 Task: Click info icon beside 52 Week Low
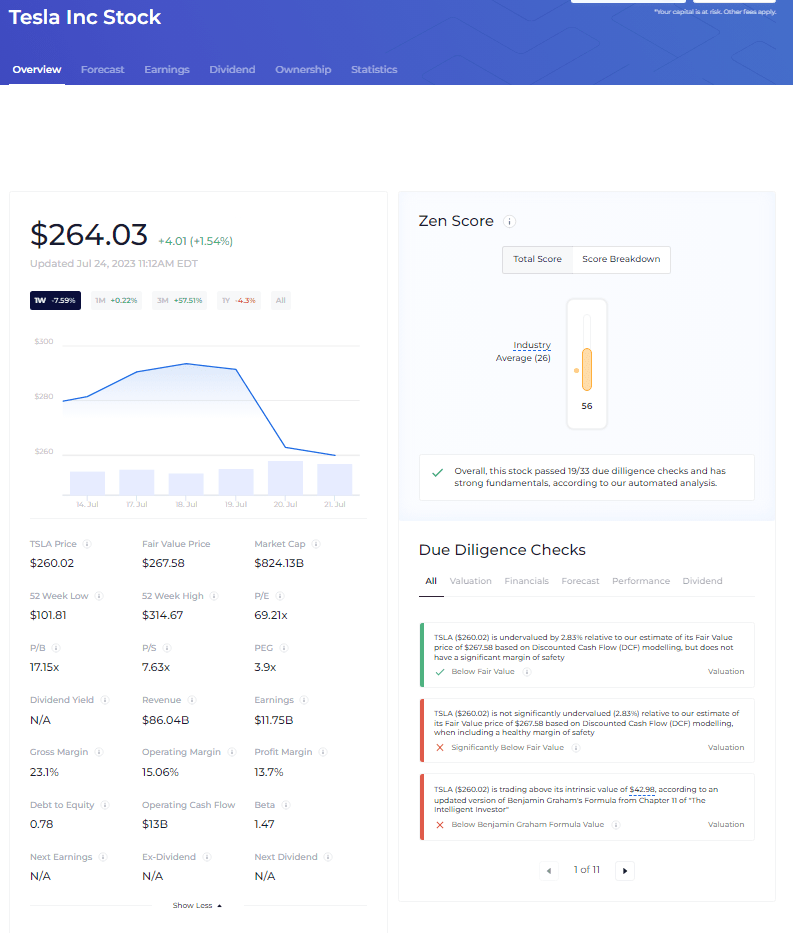coord(99,596)
